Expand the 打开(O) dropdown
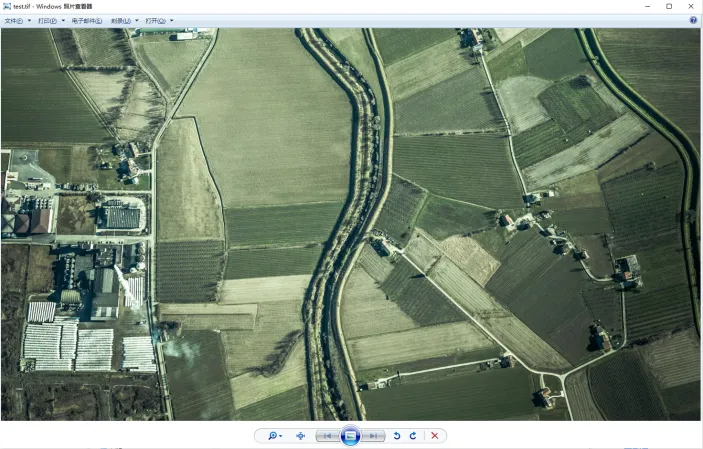703x449 pixels. tap(159, 20)
